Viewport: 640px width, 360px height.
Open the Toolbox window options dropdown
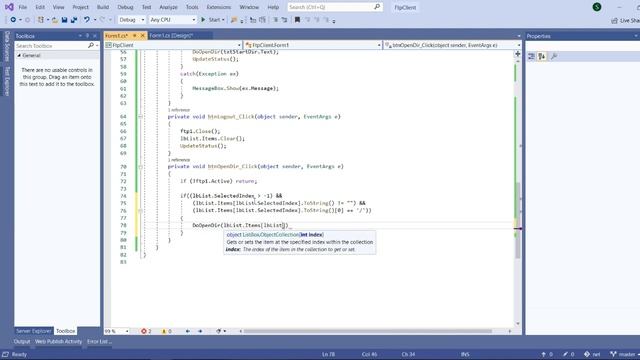(80, 36)
